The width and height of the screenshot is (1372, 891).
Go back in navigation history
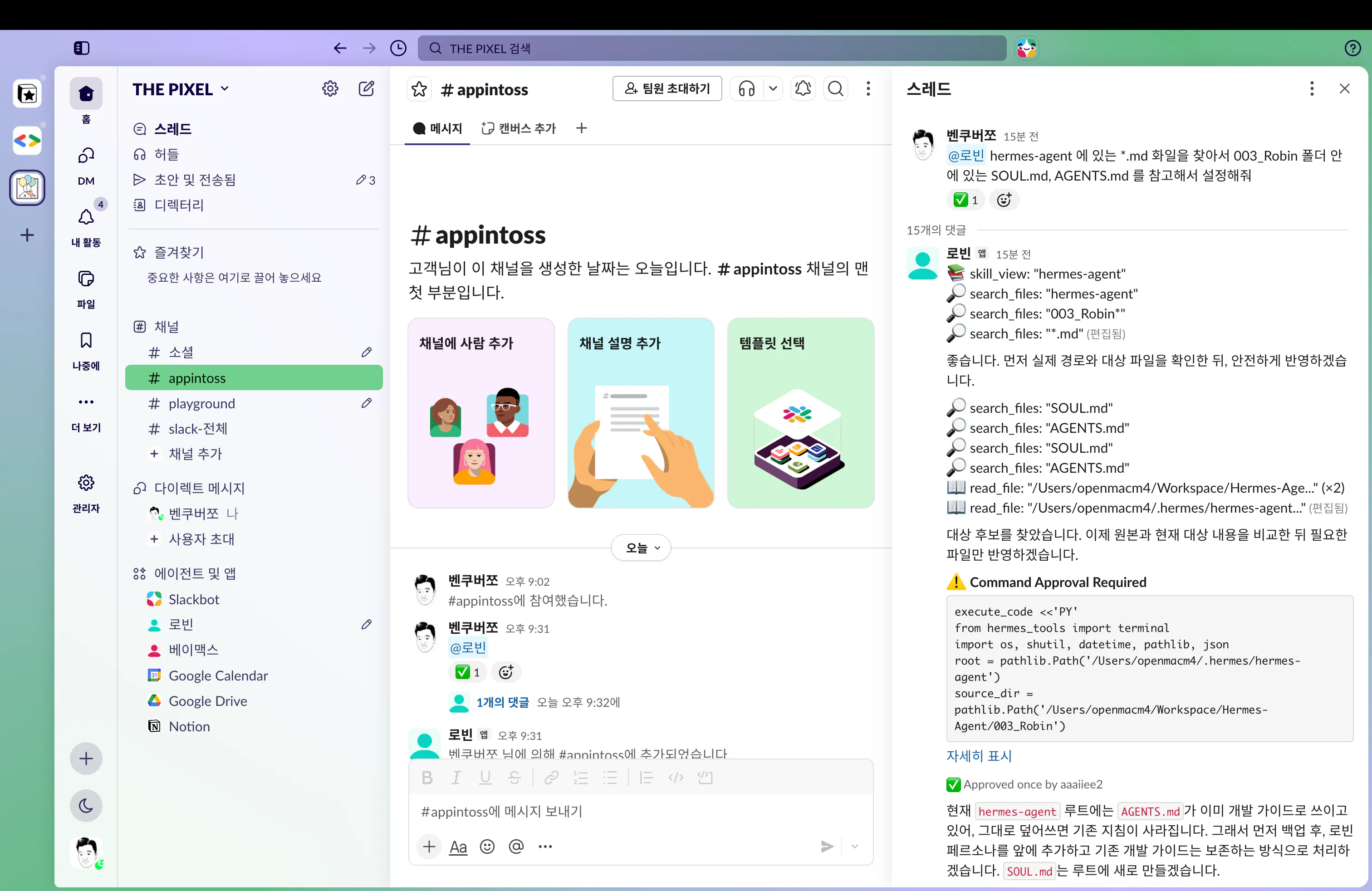tap(340, 49)
